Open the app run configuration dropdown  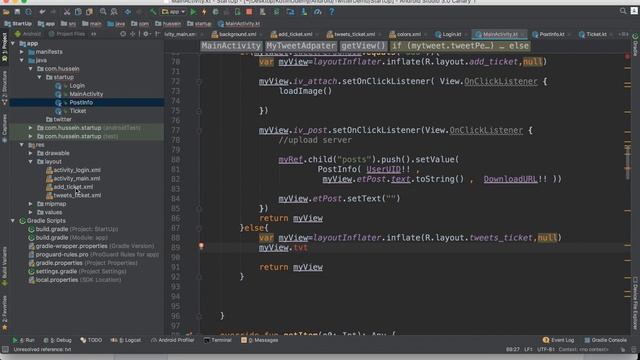point(173,12)
